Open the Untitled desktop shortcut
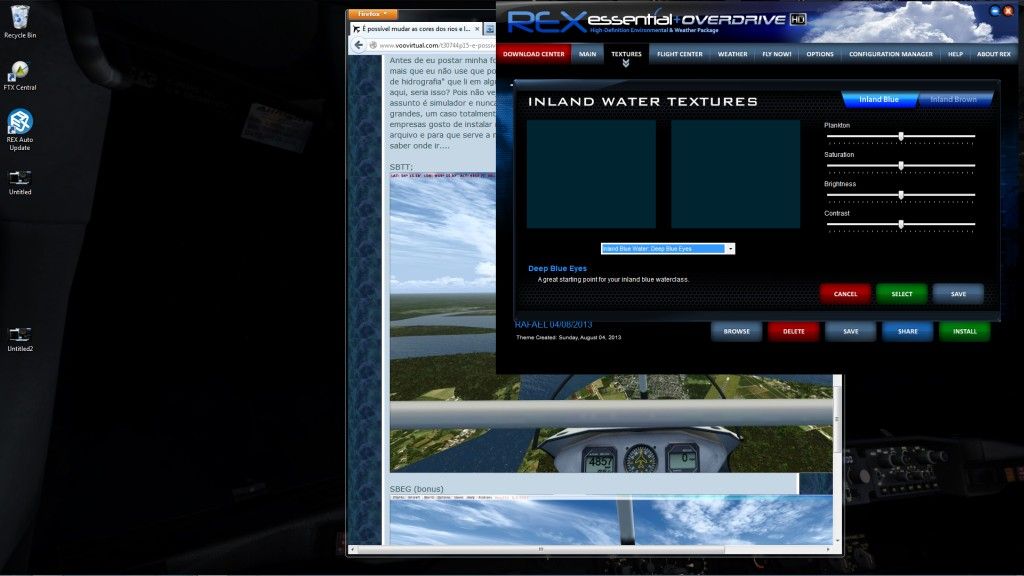The image size is (1024, 576). point(20,182)
